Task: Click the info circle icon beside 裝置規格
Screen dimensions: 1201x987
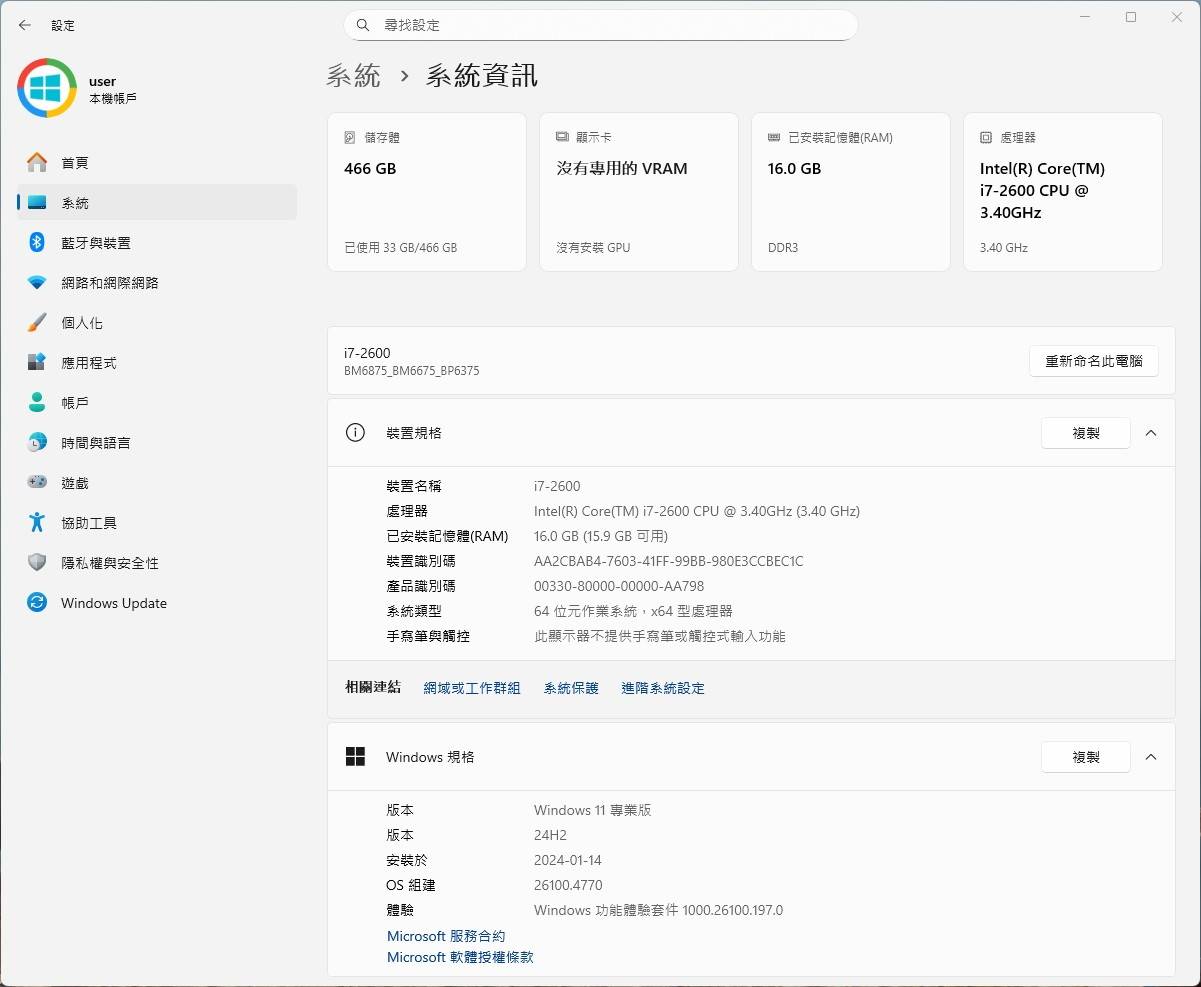Action: (355, 433)
